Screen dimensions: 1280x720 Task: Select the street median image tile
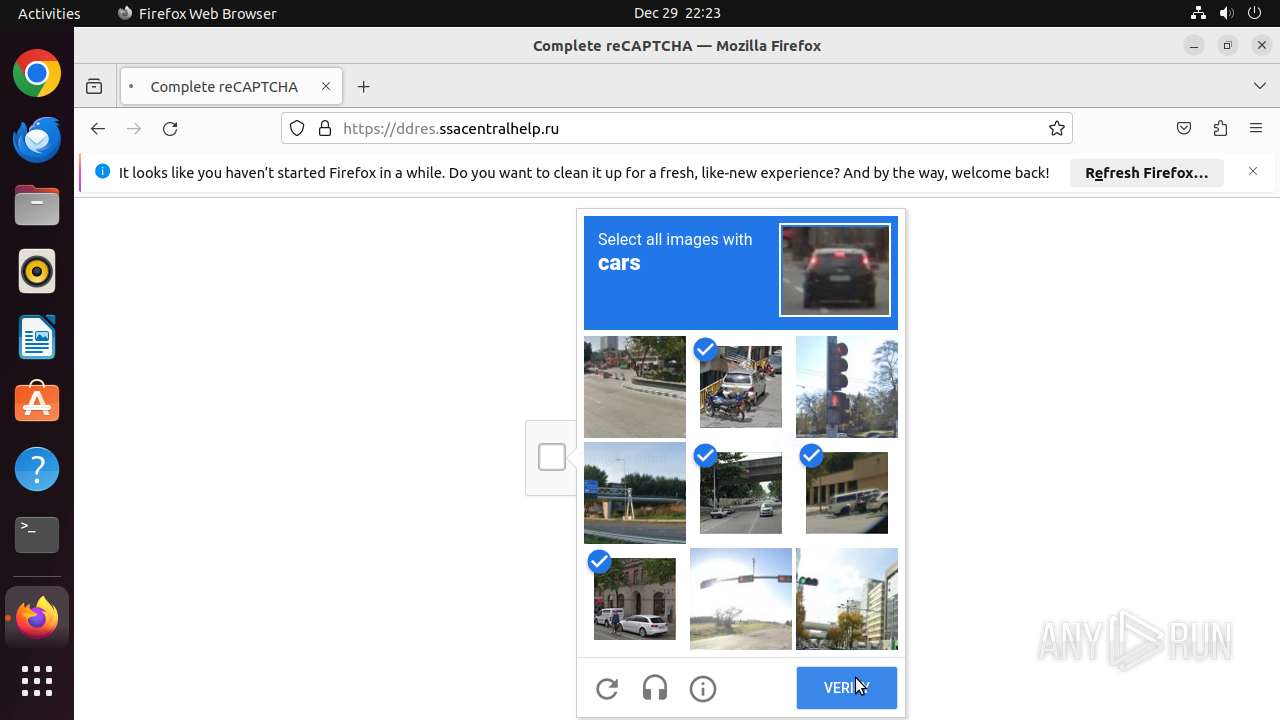[x=635, y=387]
